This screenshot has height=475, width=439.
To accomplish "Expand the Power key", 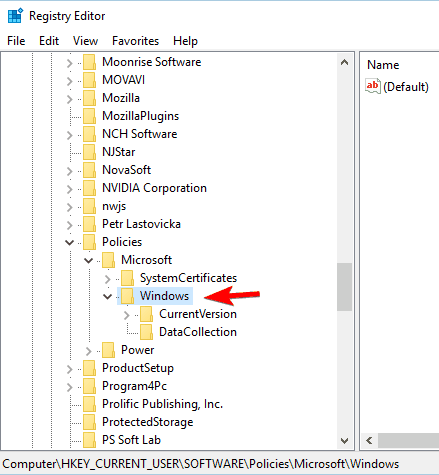I will 88,351.
